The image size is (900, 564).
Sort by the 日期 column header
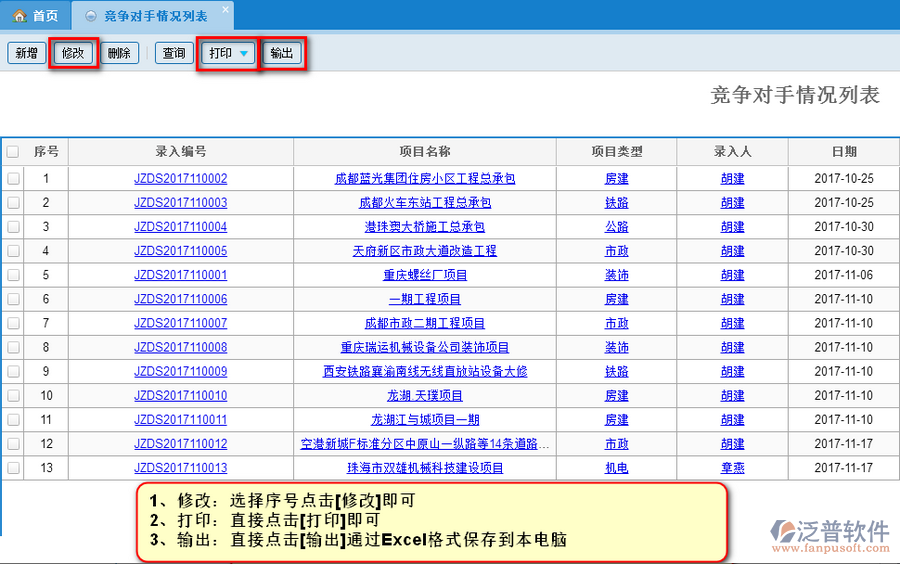[843, 152]
